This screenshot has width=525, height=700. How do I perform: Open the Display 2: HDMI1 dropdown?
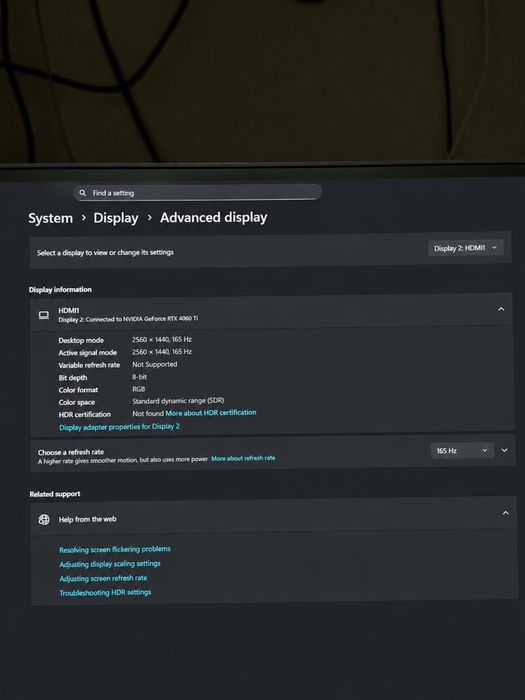click(x=466, y=248)
